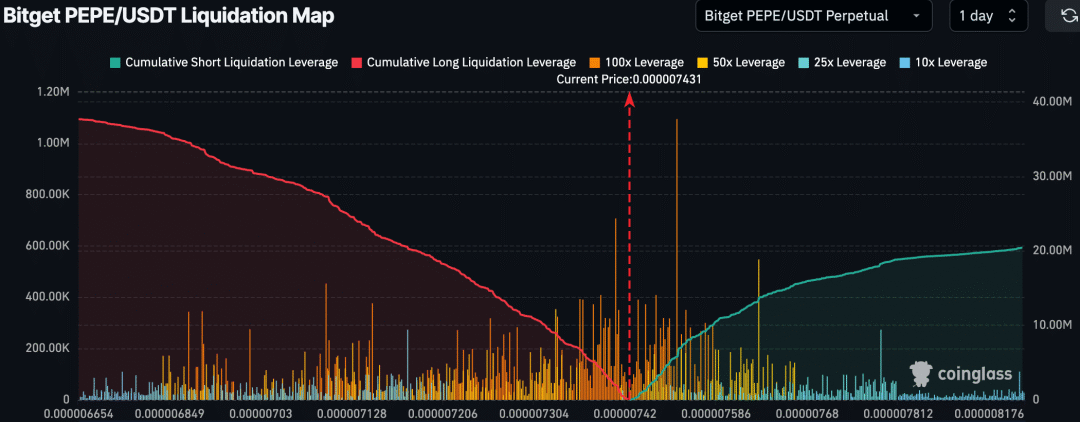The width and height of the screenshot is (1080, 422).
Task: Click the Current Price:0.000007431 label
Action: click(630, 80)
